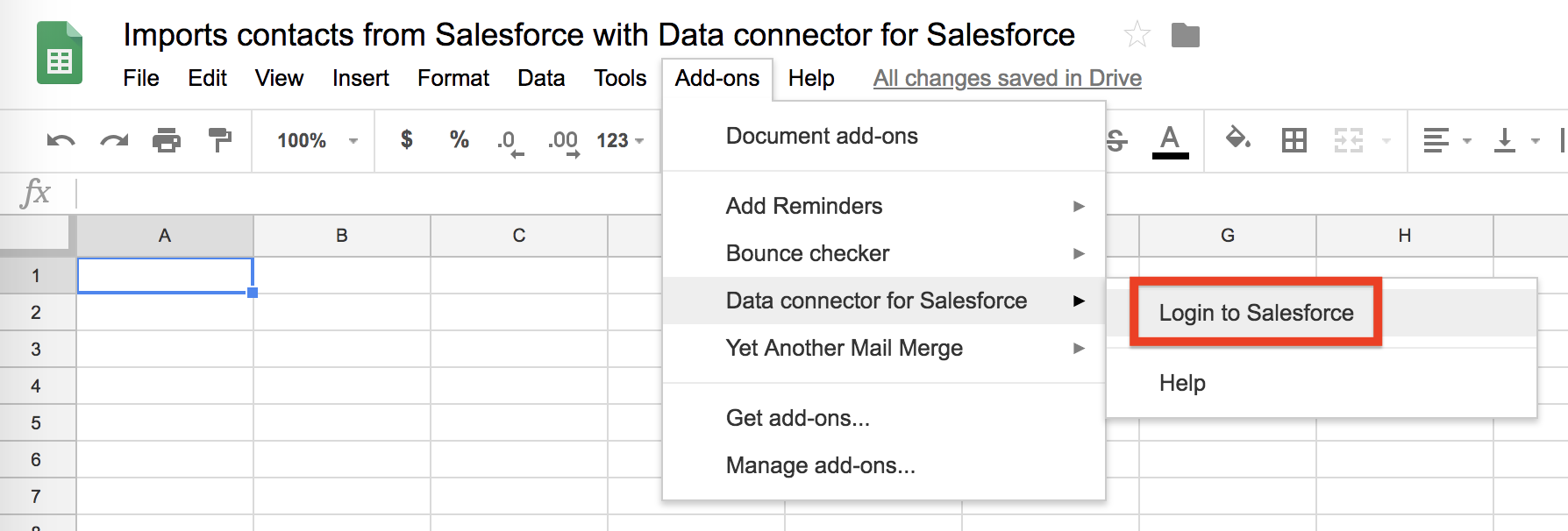Image resolution: width=1568 pixels, height=531 pixels.
Task: Open the borders grid icon
Action: click(1294, 140)
